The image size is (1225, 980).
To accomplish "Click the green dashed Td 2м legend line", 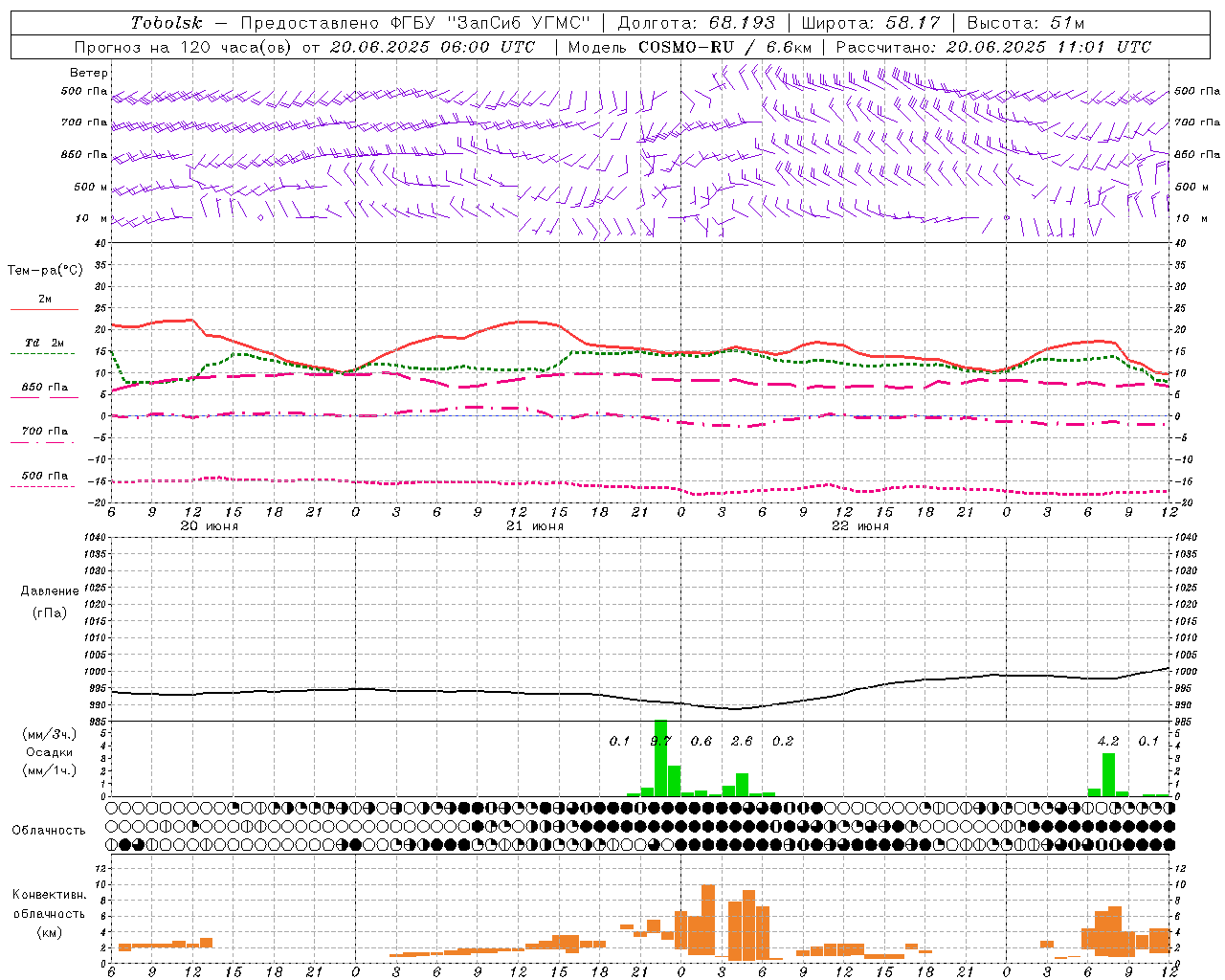I will coord(44,354).
